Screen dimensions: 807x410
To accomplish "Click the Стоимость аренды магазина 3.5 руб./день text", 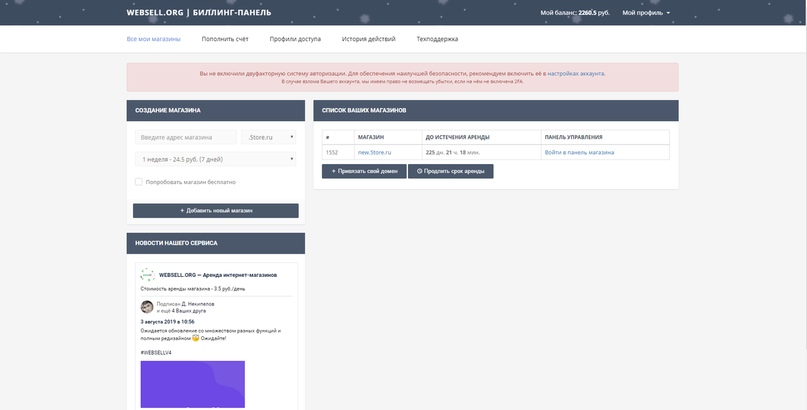I will (192, 289).
